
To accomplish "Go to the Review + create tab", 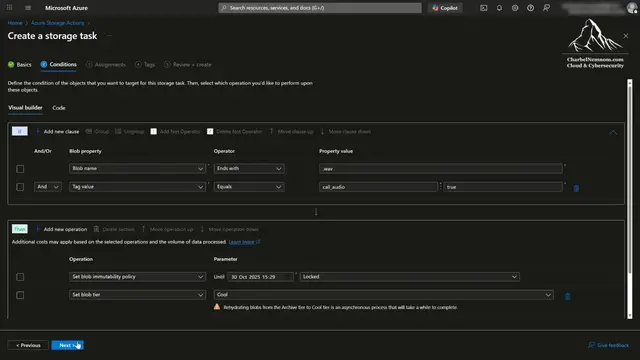I will tap(188, 64).
